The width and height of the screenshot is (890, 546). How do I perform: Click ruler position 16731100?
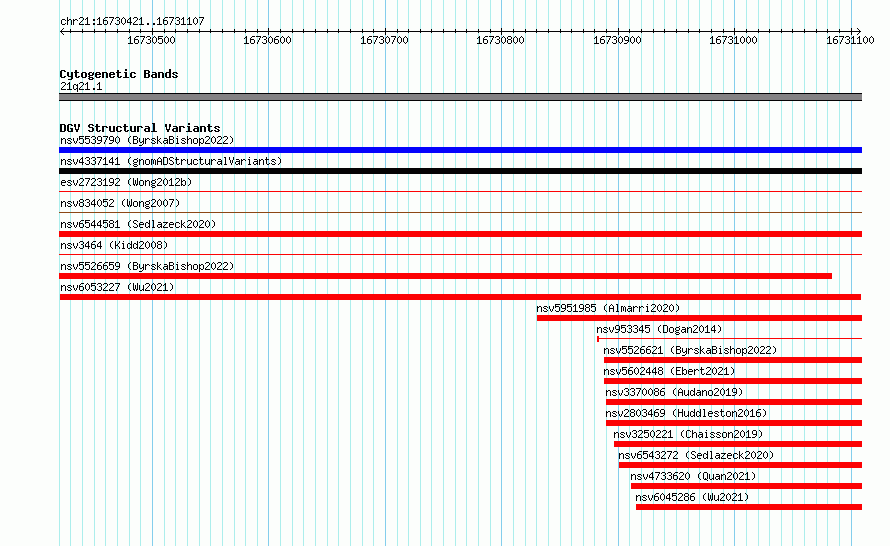[x=850, y=40]
